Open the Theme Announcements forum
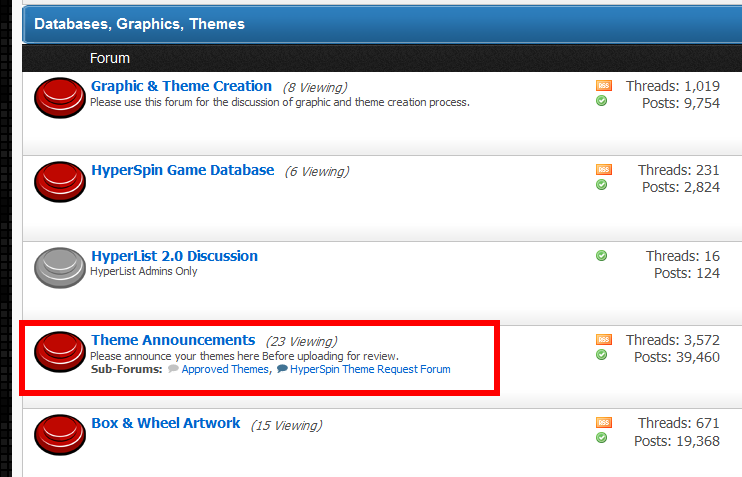 pyautogui.click(x=173, y=340)
